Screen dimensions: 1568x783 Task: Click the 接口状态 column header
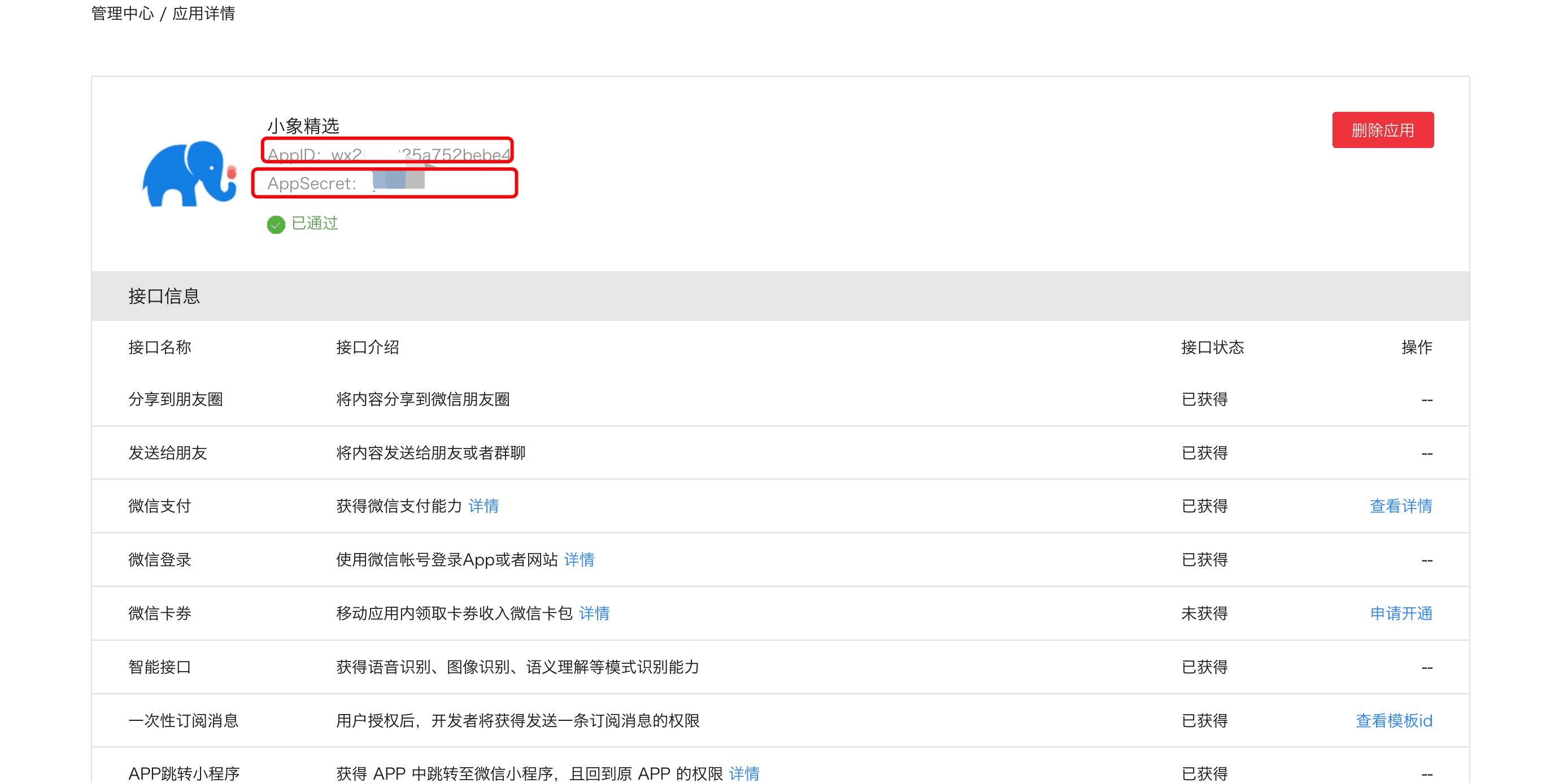(x=1213, y=347)
